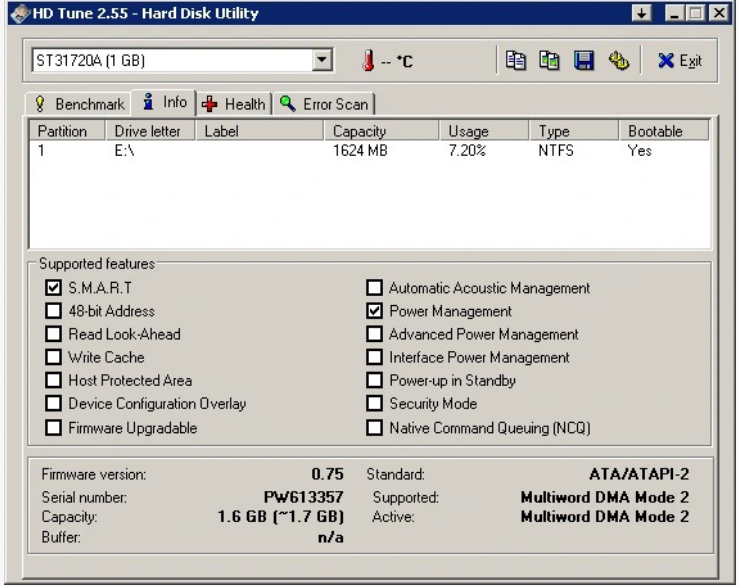Toggle the Host Protected Area checkbox
This screenshot has height=586, width=738.
[53, 380]
